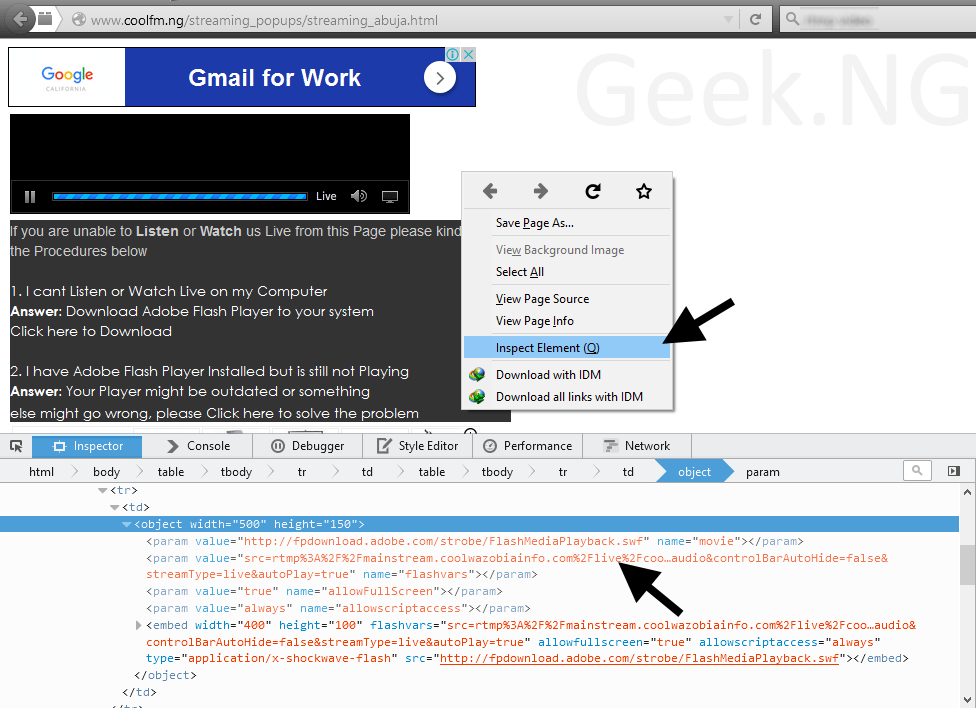Viewport: 976px width, 708px height.
Task: Choose Save Page As…
Action: [567, 223]
